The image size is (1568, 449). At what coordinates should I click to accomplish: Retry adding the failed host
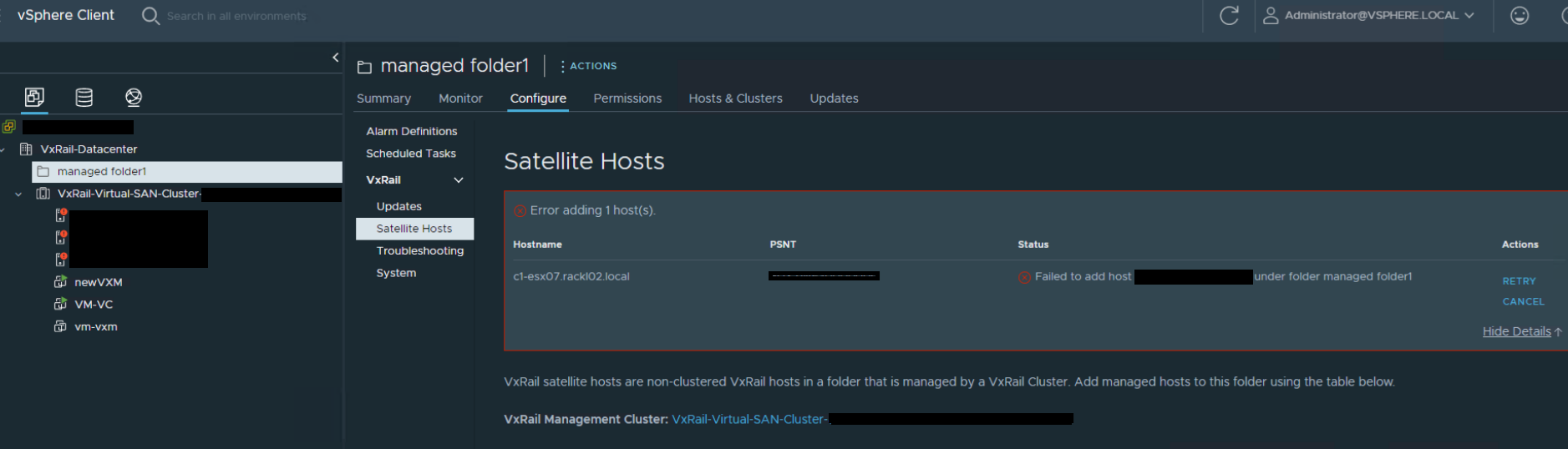tap(1519, 281)
